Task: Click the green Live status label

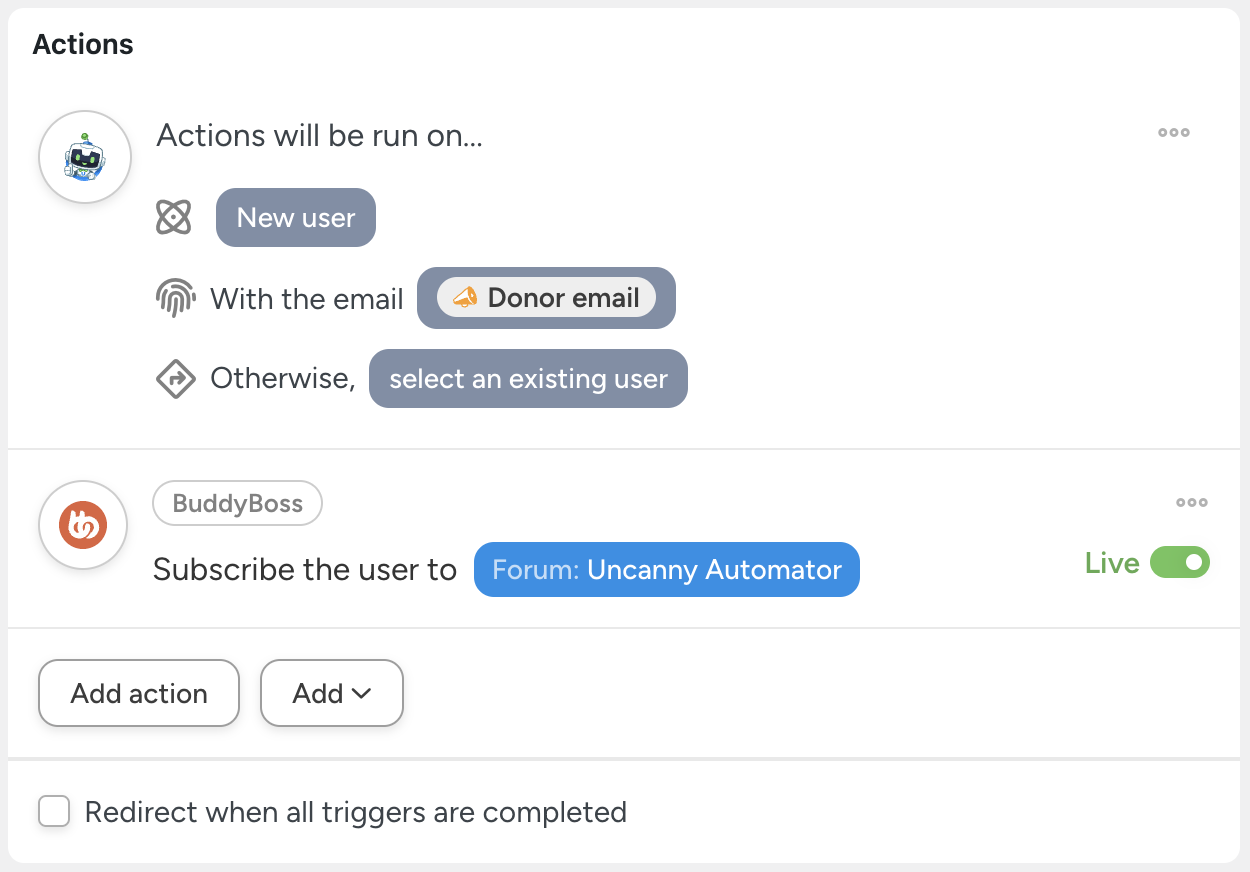Action: 1111,563
